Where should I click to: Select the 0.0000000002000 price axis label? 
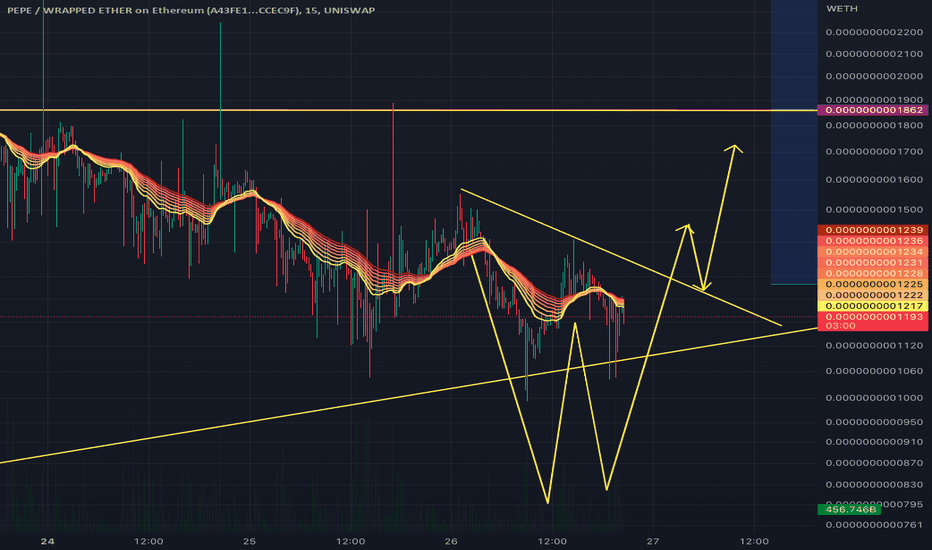[874, 76]
